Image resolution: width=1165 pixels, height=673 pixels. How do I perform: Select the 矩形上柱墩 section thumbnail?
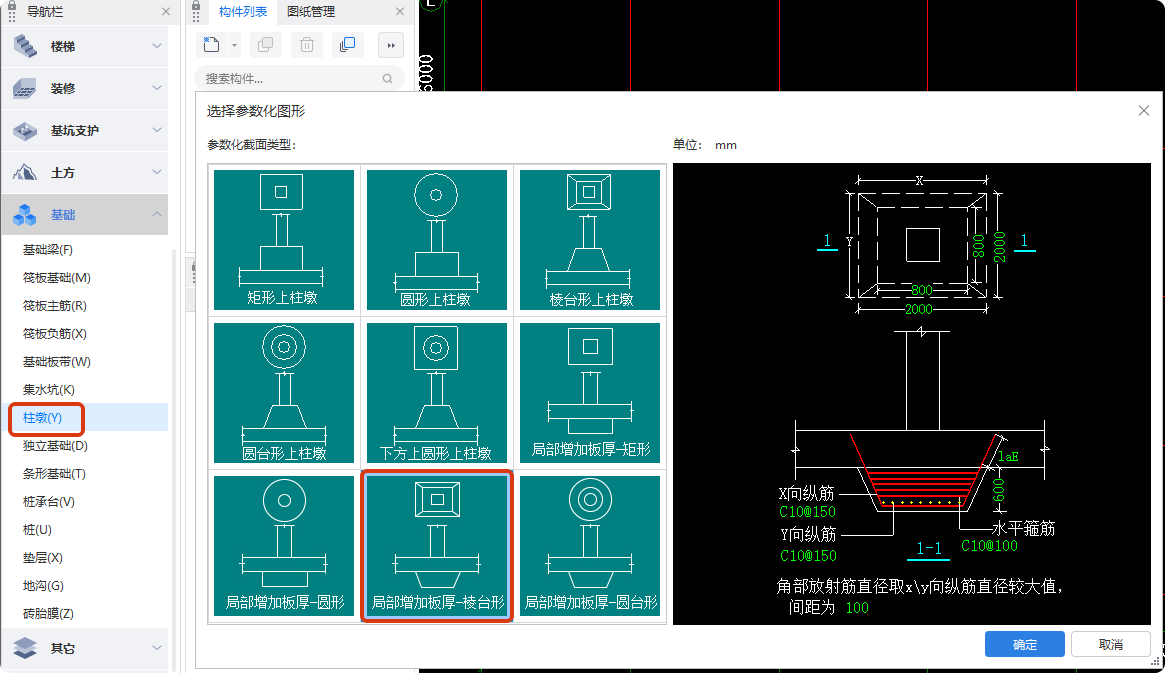[x=284, y=240]
